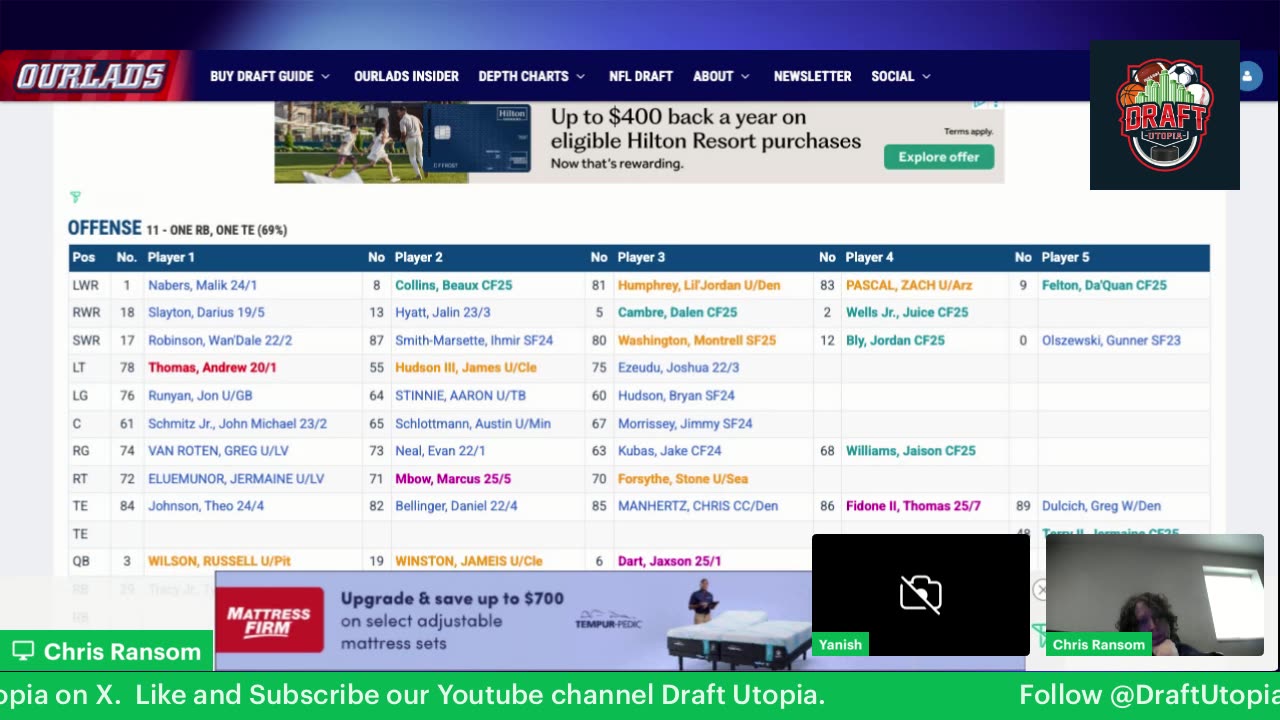The width and height of the screenshot is (1280, 720).
Task: Click the Draft Utopia logo overlay
Action: (x=1165, y=115)
